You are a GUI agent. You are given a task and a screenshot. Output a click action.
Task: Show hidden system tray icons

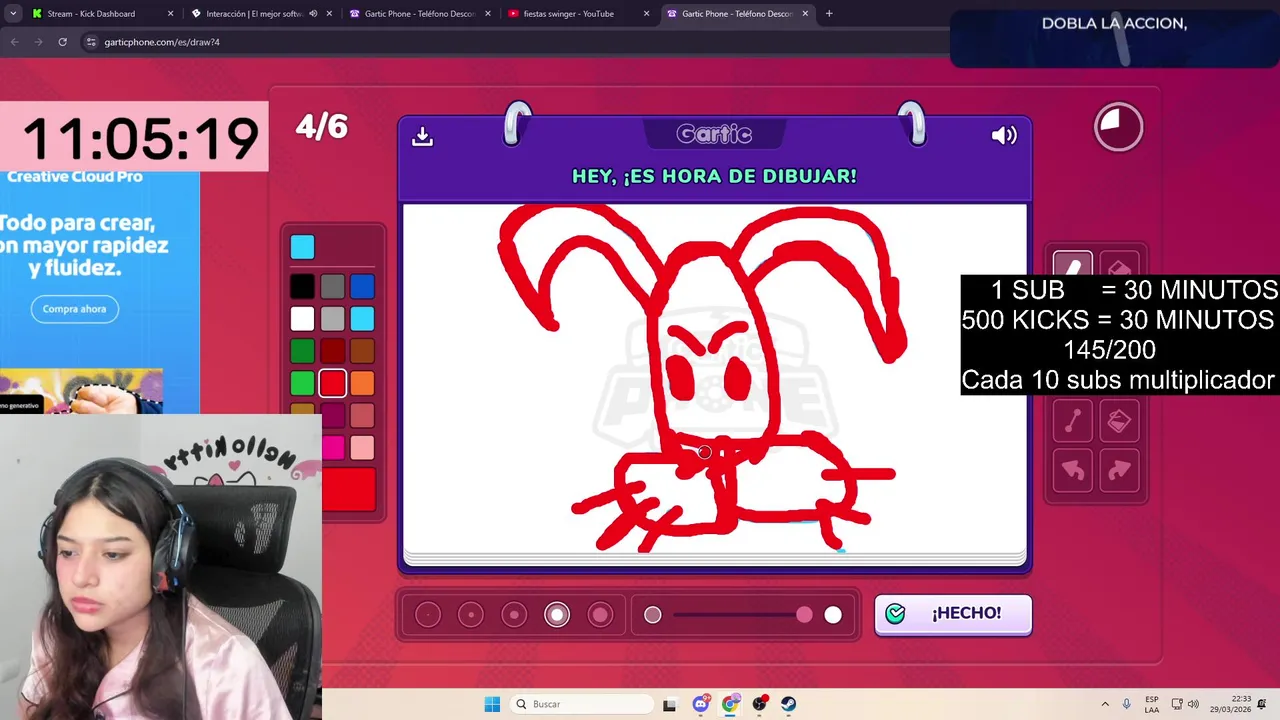tap(1105, 704)
